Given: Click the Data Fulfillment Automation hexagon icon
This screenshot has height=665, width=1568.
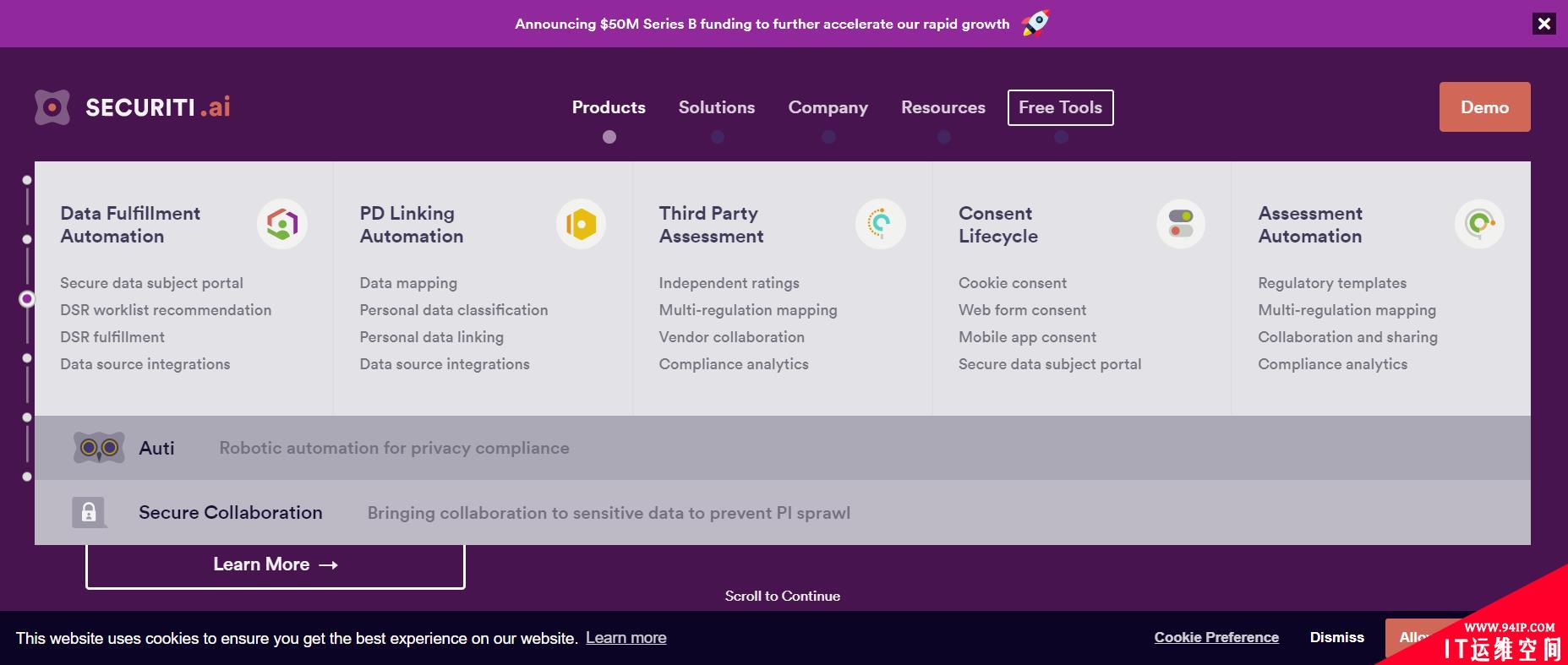Looking at the screenshot, I should 282,224.
